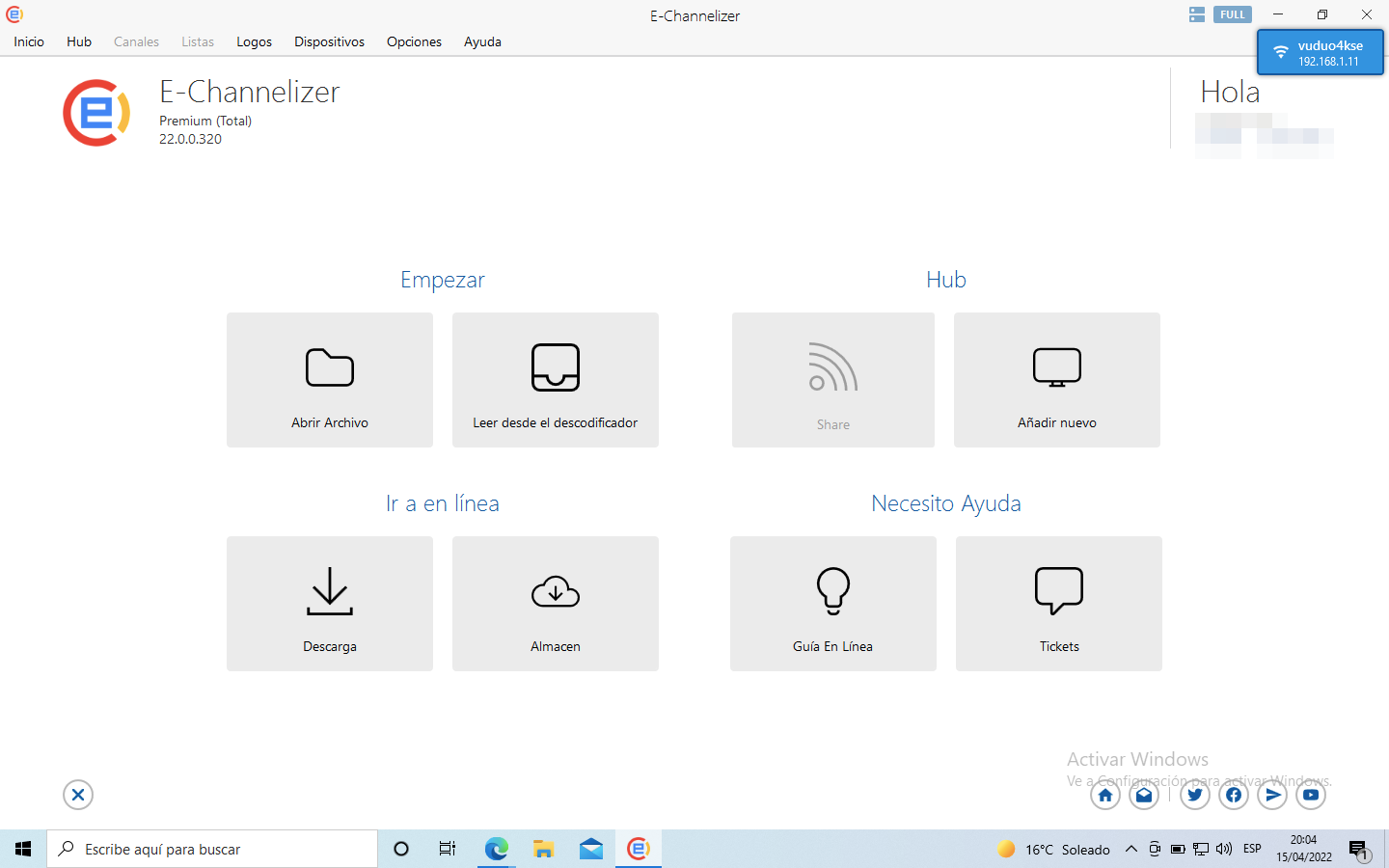The width and height of the screenshot is (1389, 868).
Task: Open the Tickets speech bubble tile
Action: (1058, 604)
